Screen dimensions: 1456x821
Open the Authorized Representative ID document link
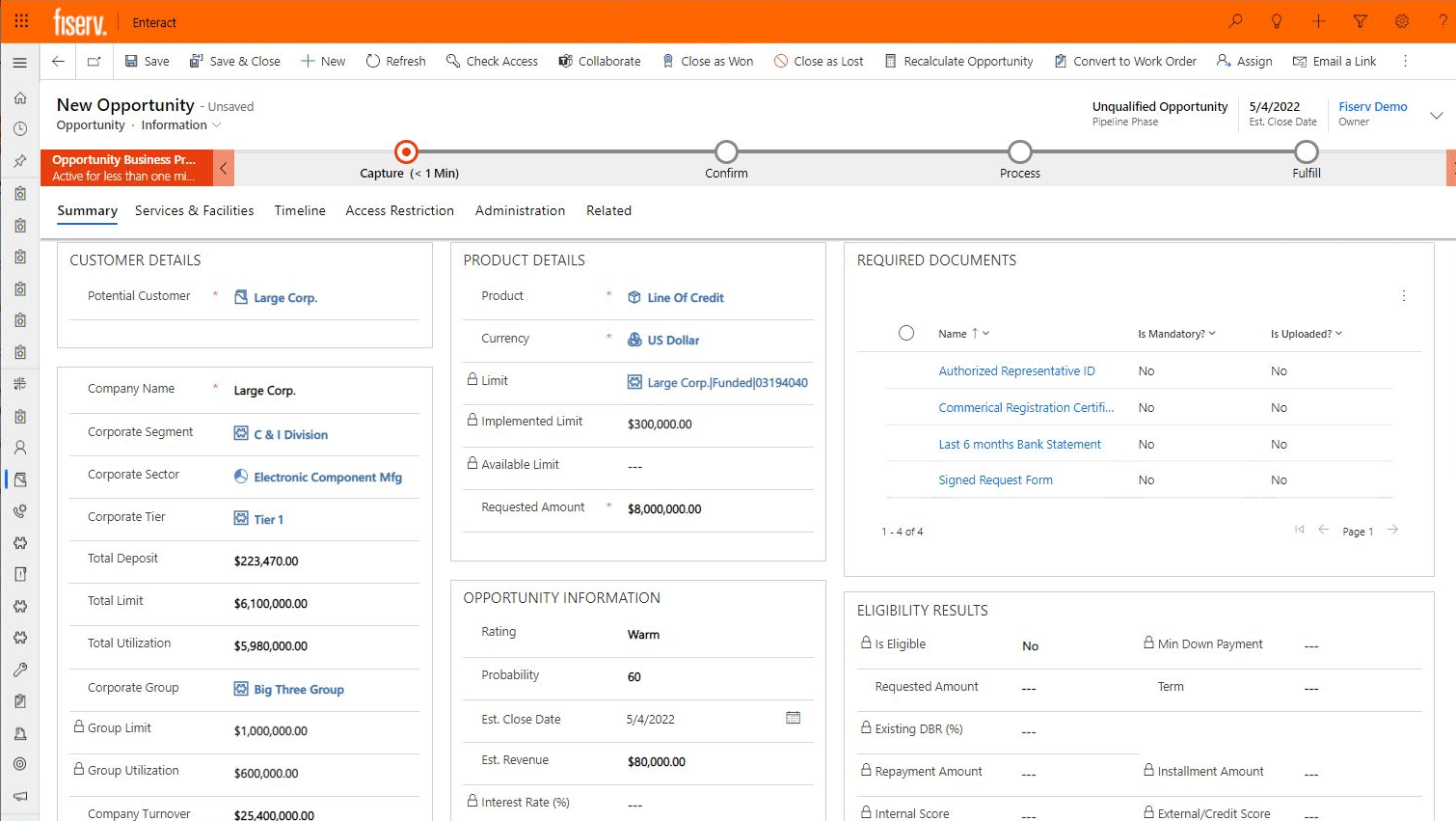tap(1017, 370)
